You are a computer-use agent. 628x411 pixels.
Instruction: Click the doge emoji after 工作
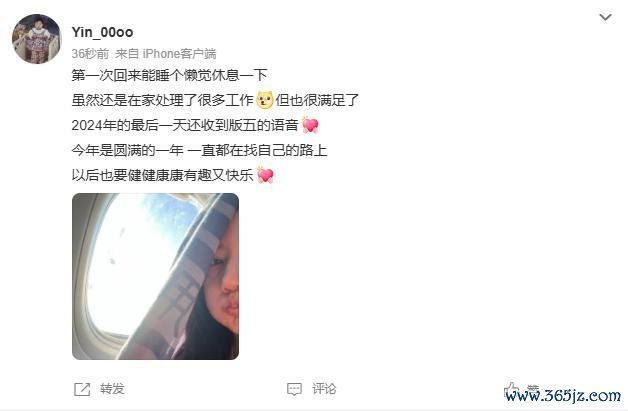(x=265, y=100)
